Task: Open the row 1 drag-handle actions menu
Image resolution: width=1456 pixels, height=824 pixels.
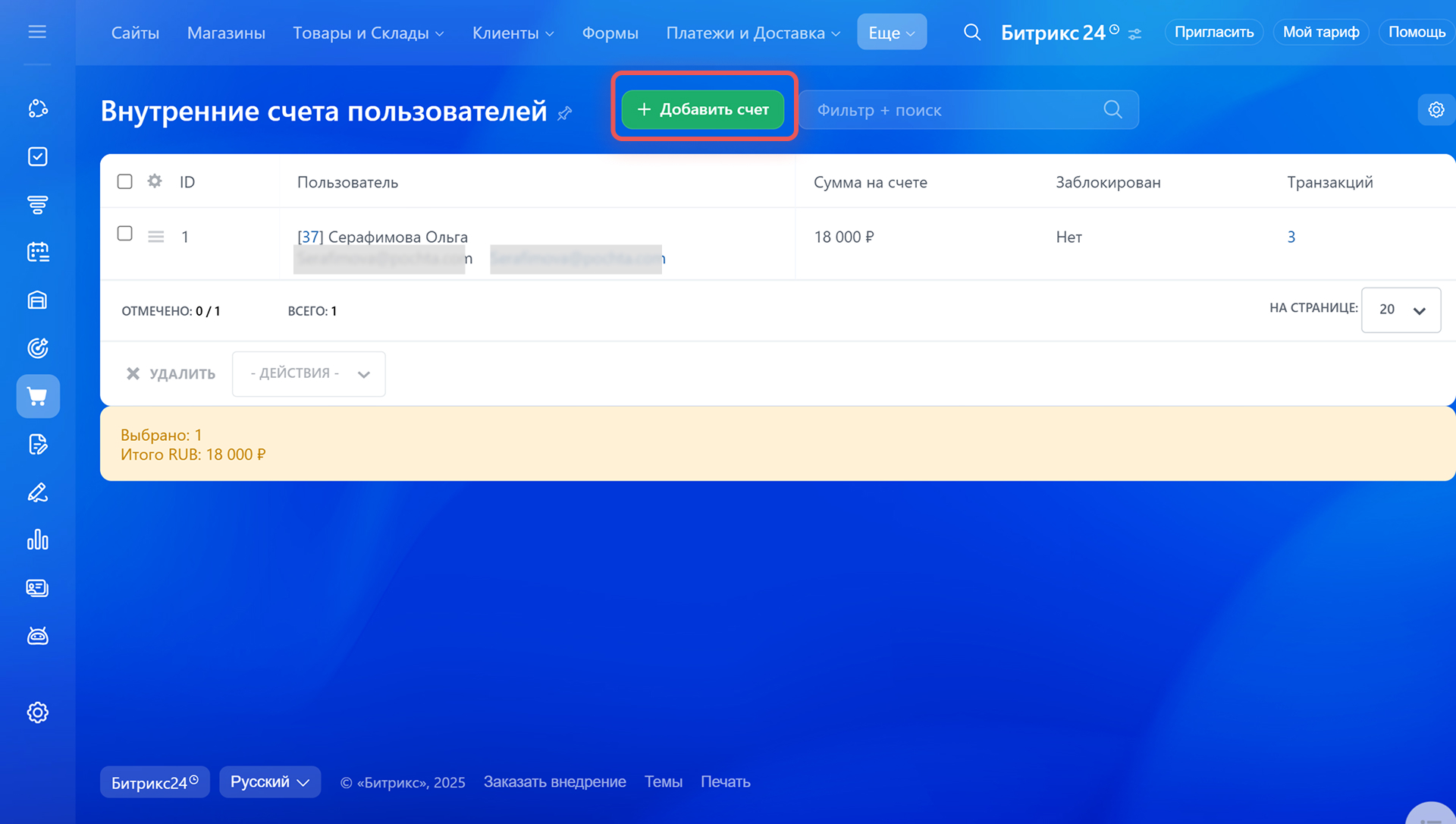Action: tap(156, 237)
